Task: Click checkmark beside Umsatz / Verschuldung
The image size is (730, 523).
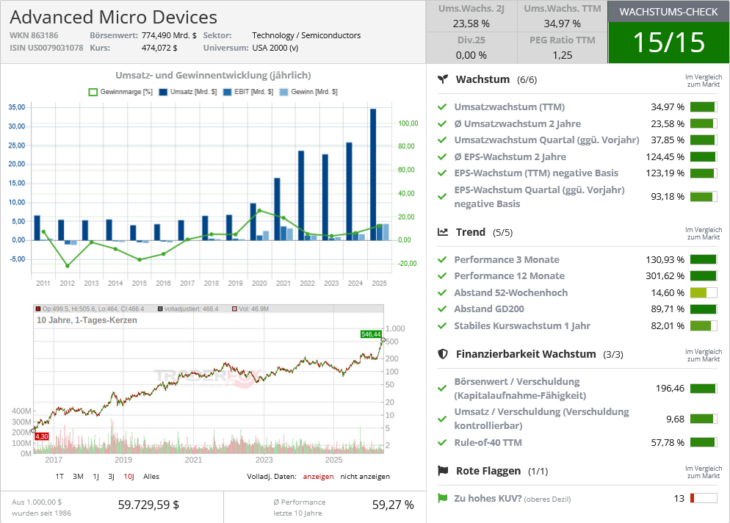Action: [x=442, y=419]
